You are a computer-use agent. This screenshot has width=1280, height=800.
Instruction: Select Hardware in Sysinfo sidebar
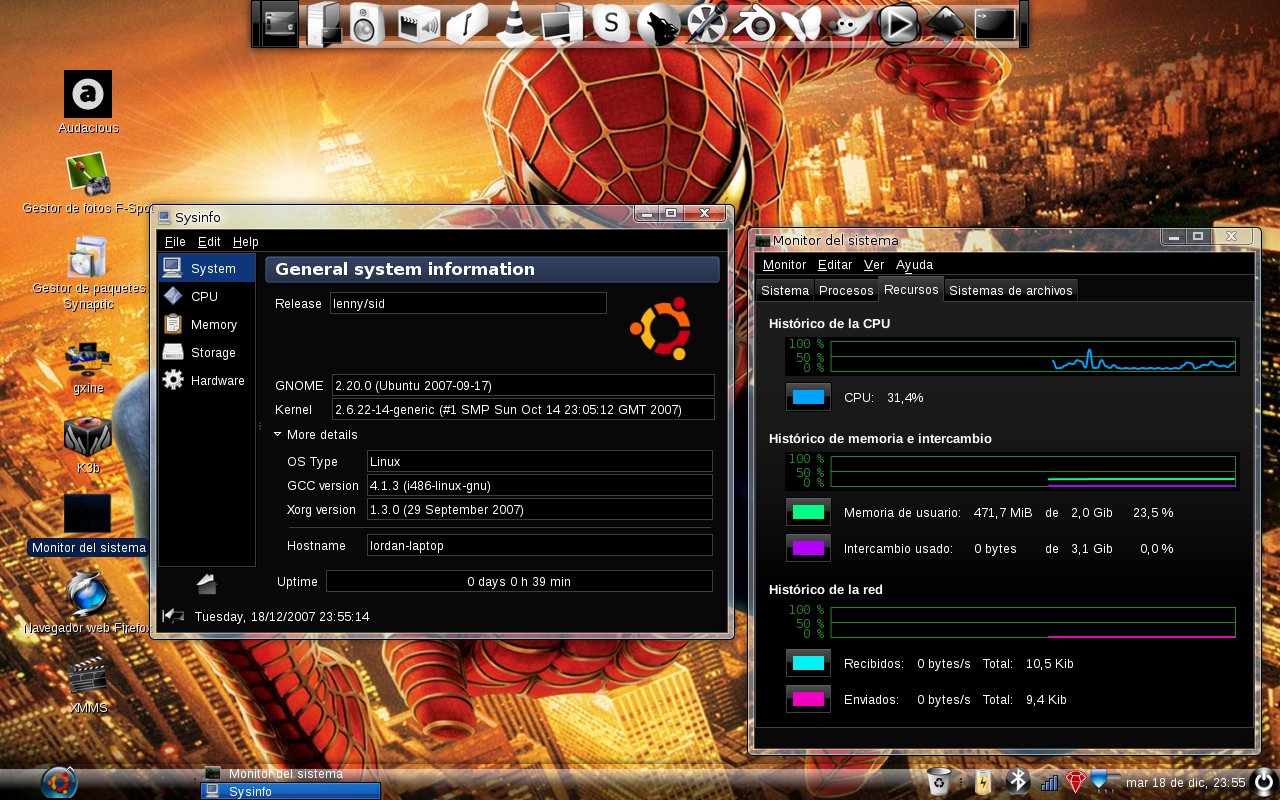click(206, 380)
